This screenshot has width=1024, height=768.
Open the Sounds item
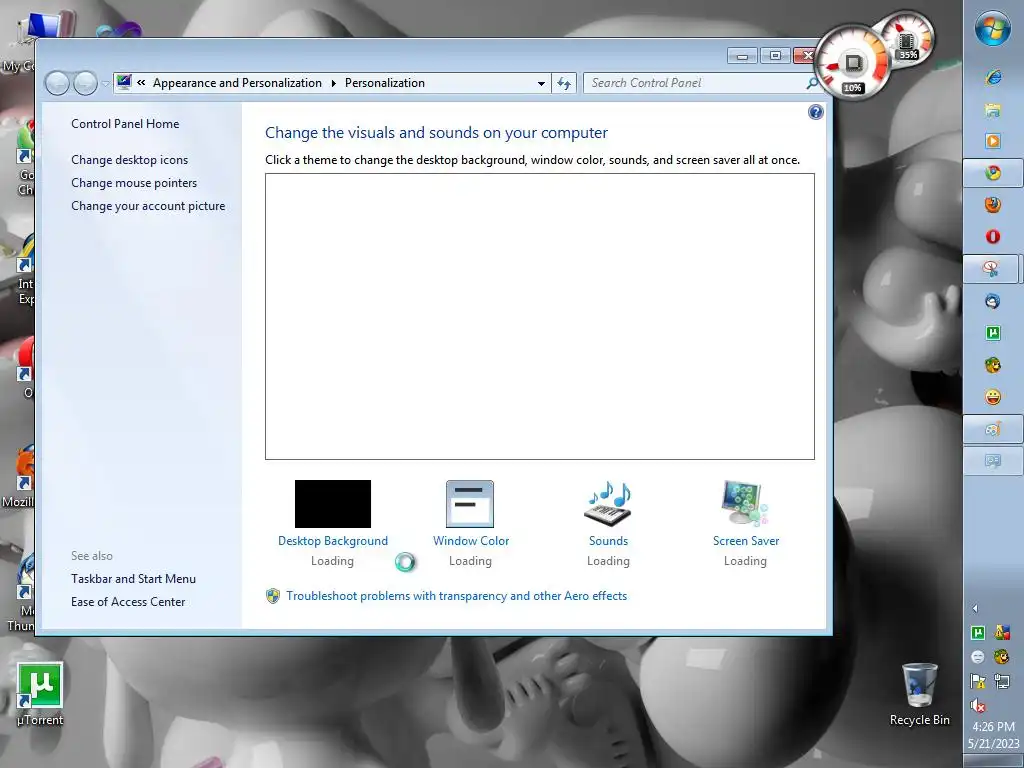608,522
